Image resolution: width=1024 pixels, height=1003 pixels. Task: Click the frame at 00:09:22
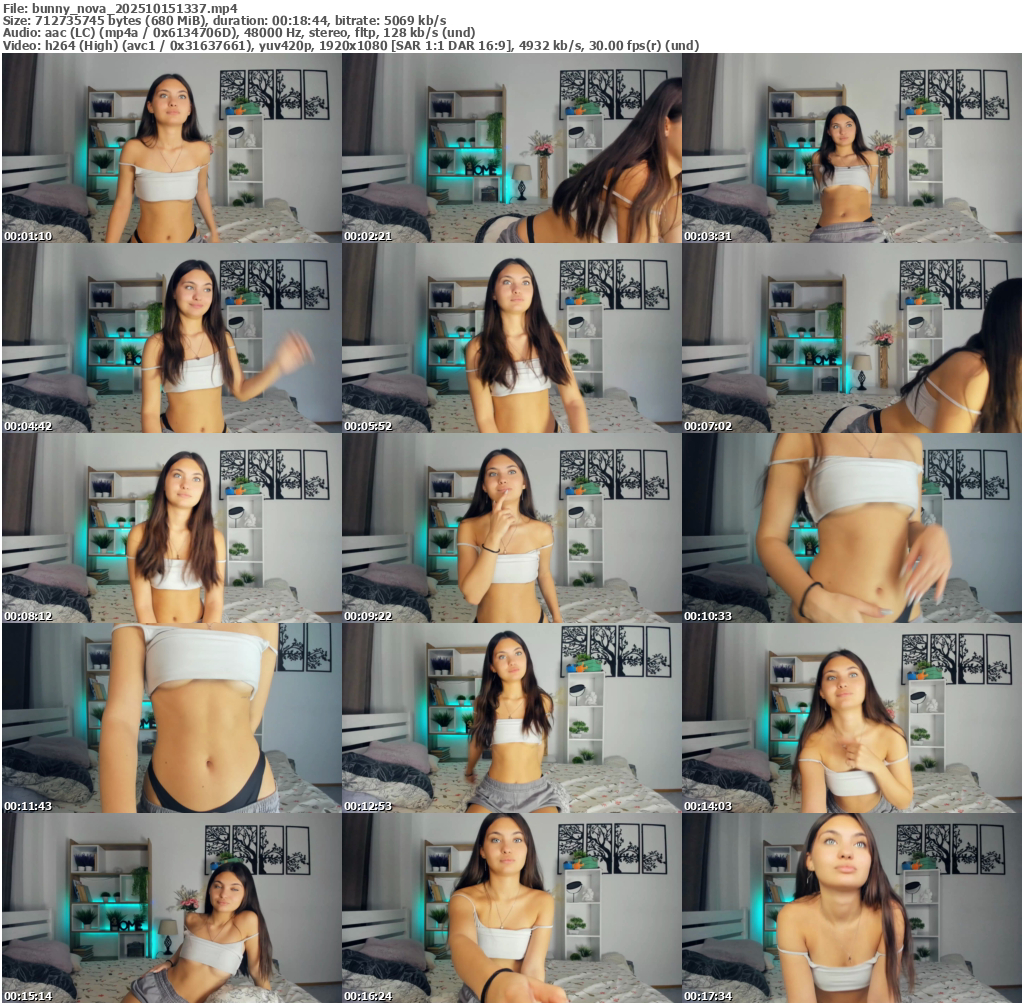click(x=511, y=528)
